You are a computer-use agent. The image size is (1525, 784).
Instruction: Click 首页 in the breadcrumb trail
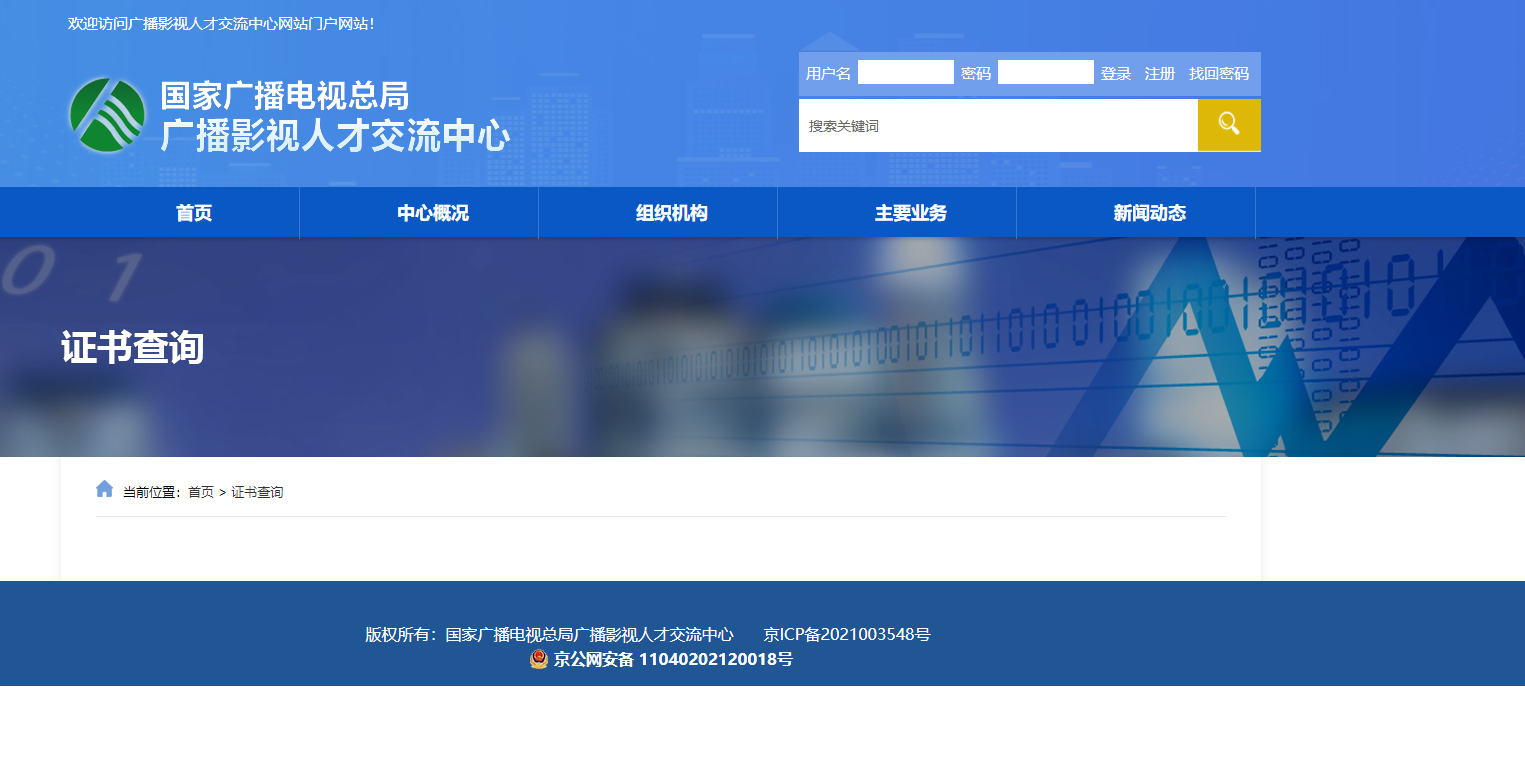[201, 493]
